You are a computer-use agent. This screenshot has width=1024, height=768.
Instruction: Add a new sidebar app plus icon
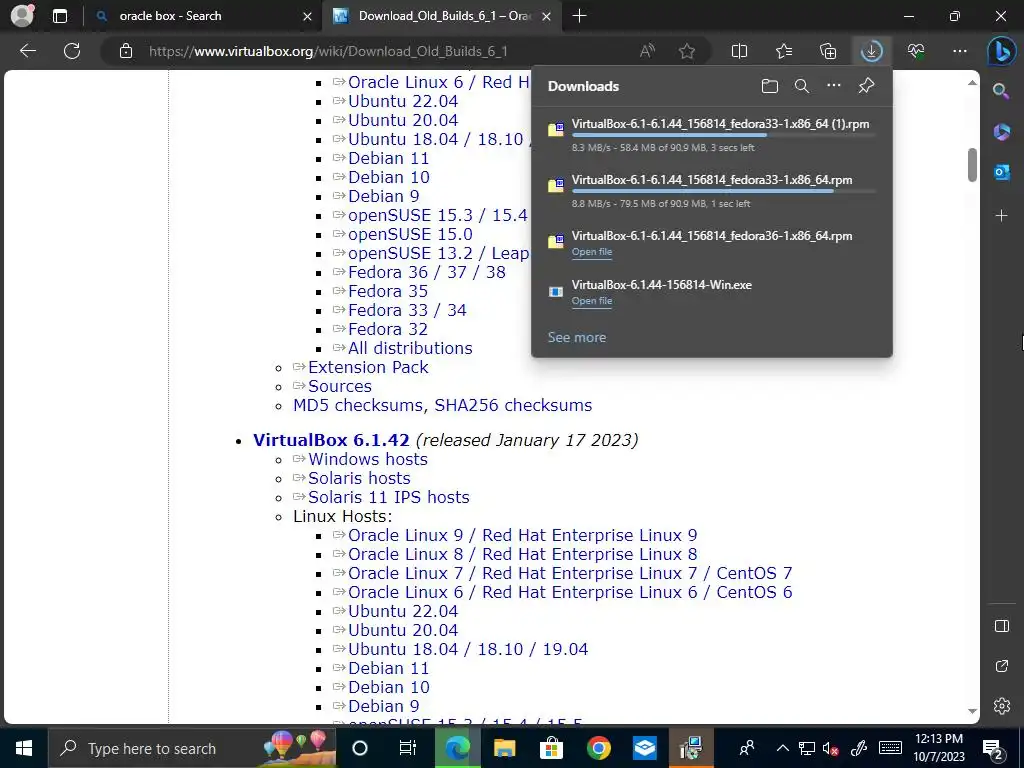tap(1001, 215)
